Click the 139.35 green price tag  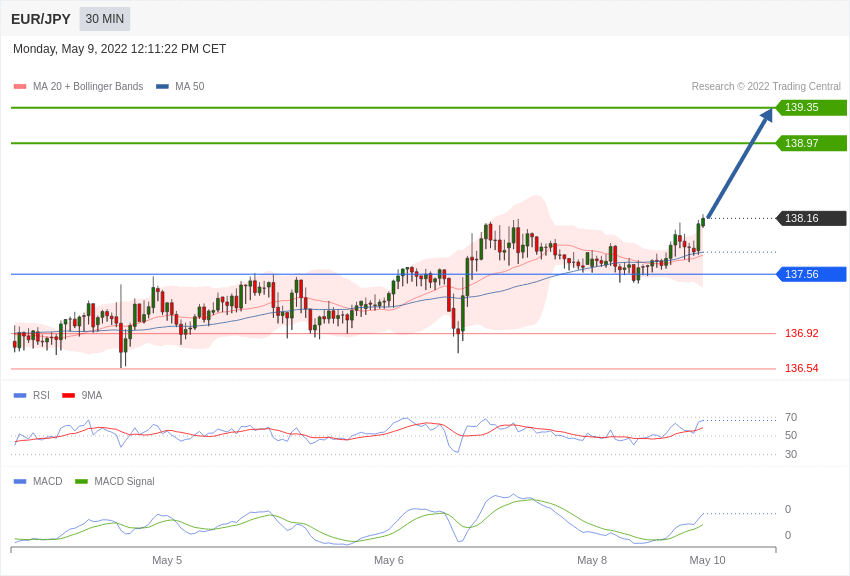pyautogui.click(x=811, y=108)
